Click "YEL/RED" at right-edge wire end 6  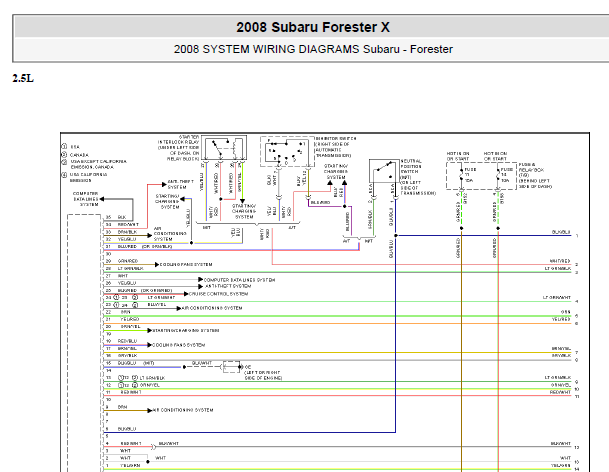click(x=561, y=319)
